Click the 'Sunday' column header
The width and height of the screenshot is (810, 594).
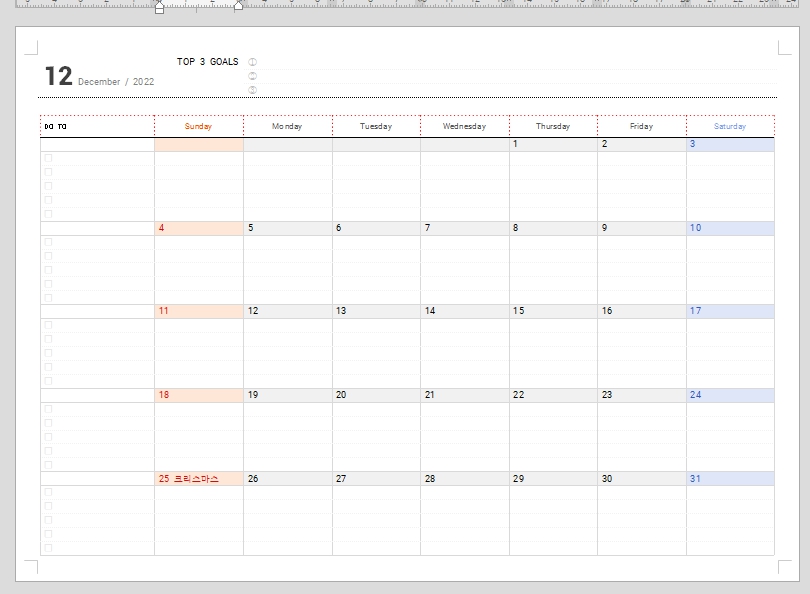(x=198, y=126)
